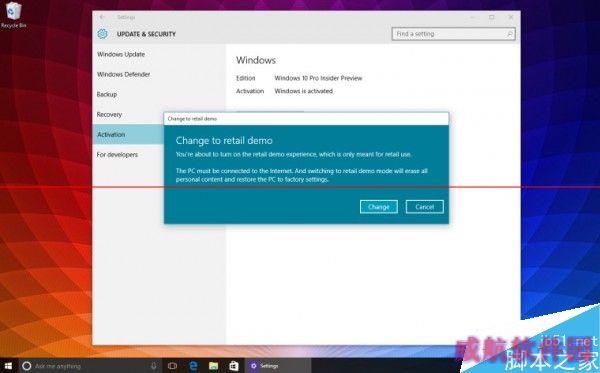
Task: Open the Windows Start button
Action: pos(8,366)
